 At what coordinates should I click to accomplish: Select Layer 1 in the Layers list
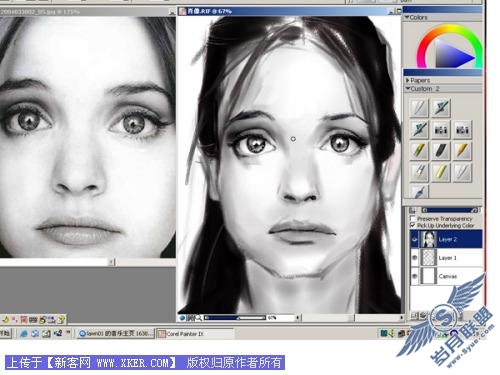coord(447,258)
